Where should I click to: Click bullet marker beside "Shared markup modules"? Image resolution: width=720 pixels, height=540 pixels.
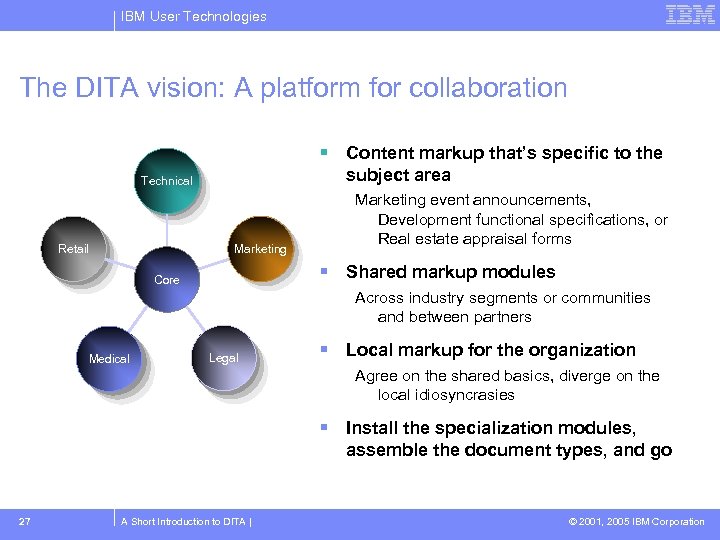pos(324,271)
